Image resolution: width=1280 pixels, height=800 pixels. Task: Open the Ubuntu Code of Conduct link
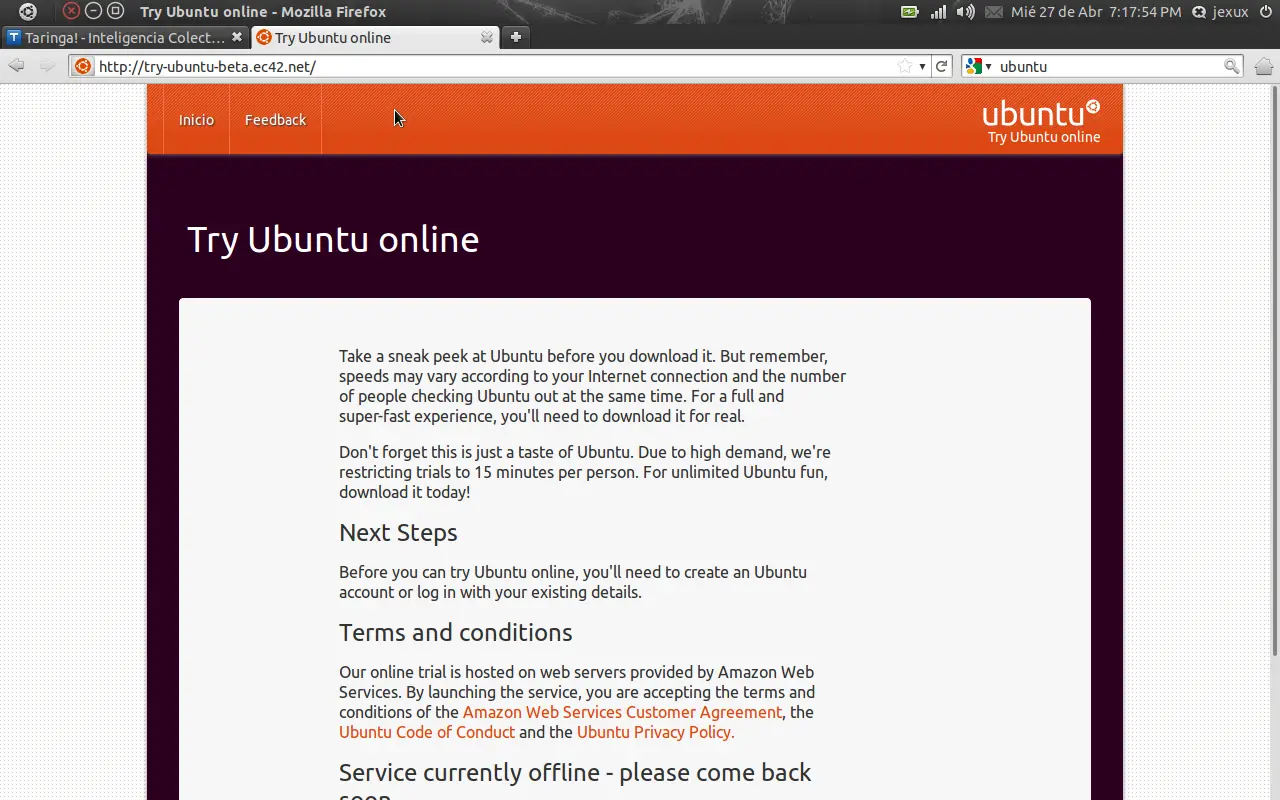pyautogui.click(x=427, y=732)
